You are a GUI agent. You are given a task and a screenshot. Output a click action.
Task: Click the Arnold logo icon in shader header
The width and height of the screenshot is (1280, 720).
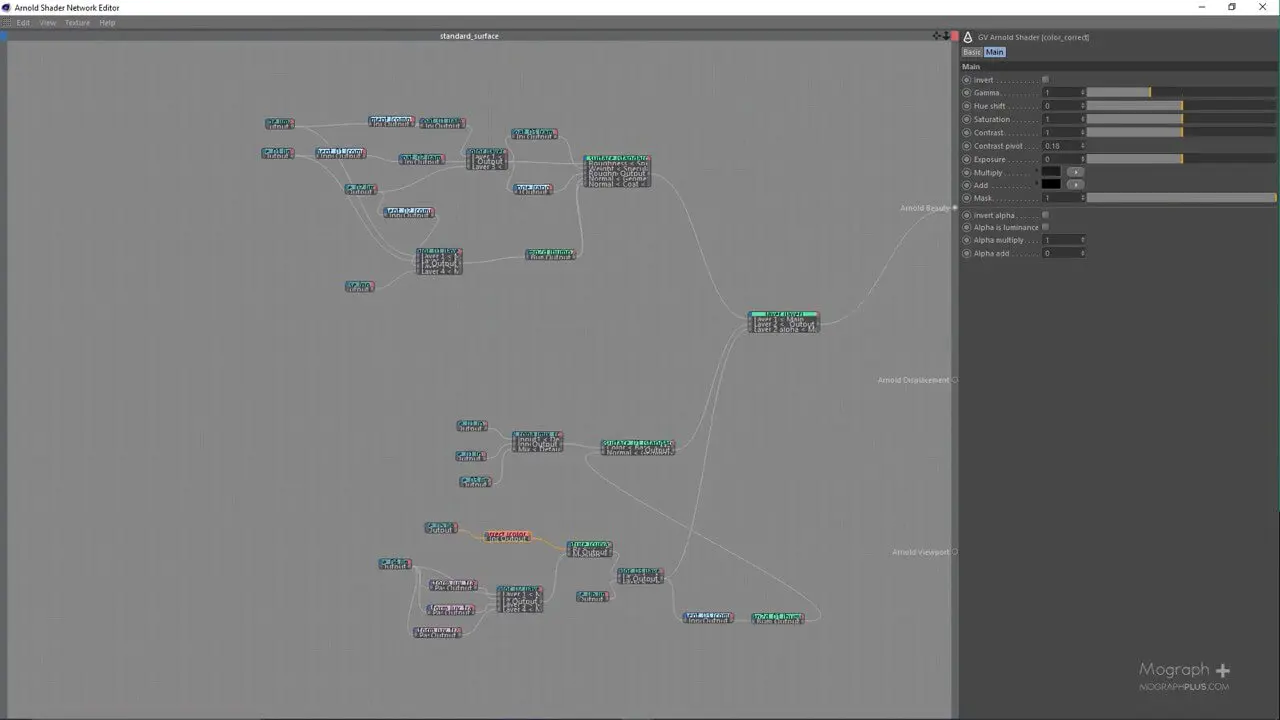coord(968,37)
